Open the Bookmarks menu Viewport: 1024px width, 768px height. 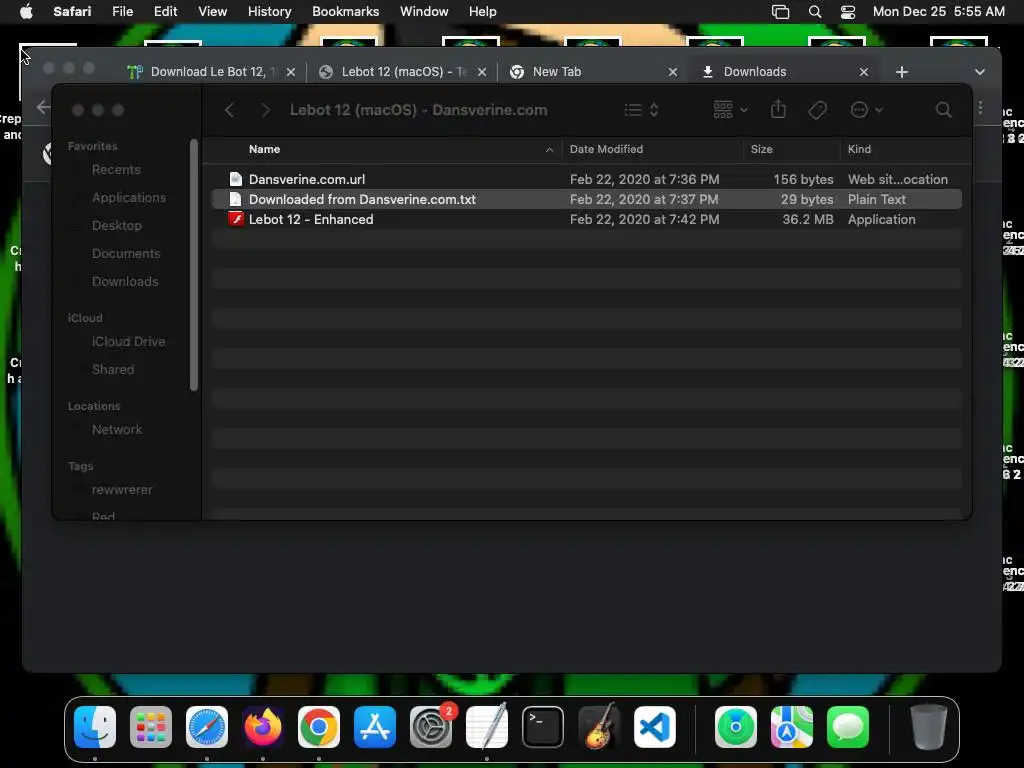click(x=345, y=11)
